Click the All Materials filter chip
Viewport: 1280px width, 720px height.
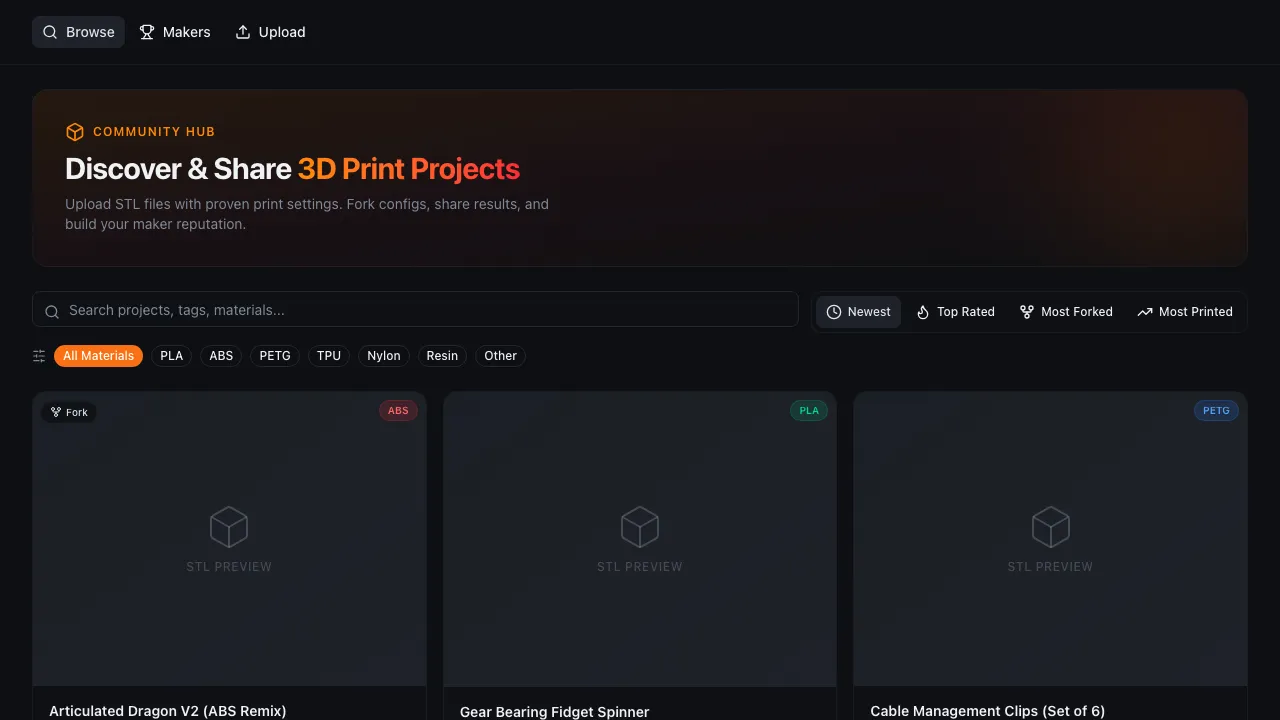(x=98, y=356)
